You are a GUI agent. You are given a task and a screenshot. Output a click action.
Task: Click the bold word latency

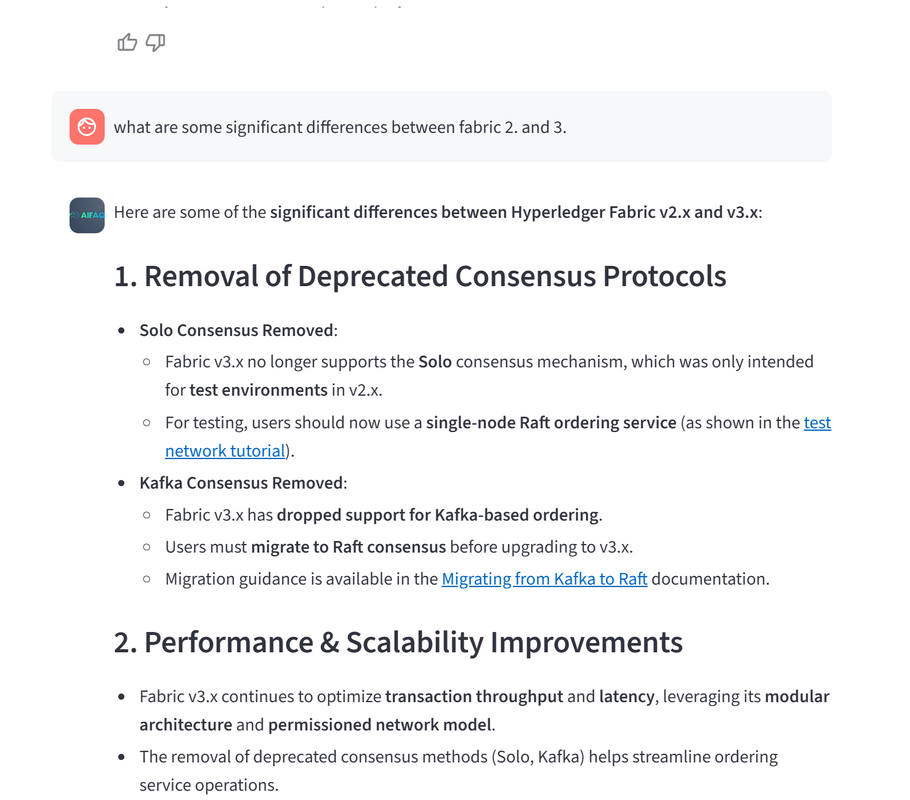click(629, 696)
